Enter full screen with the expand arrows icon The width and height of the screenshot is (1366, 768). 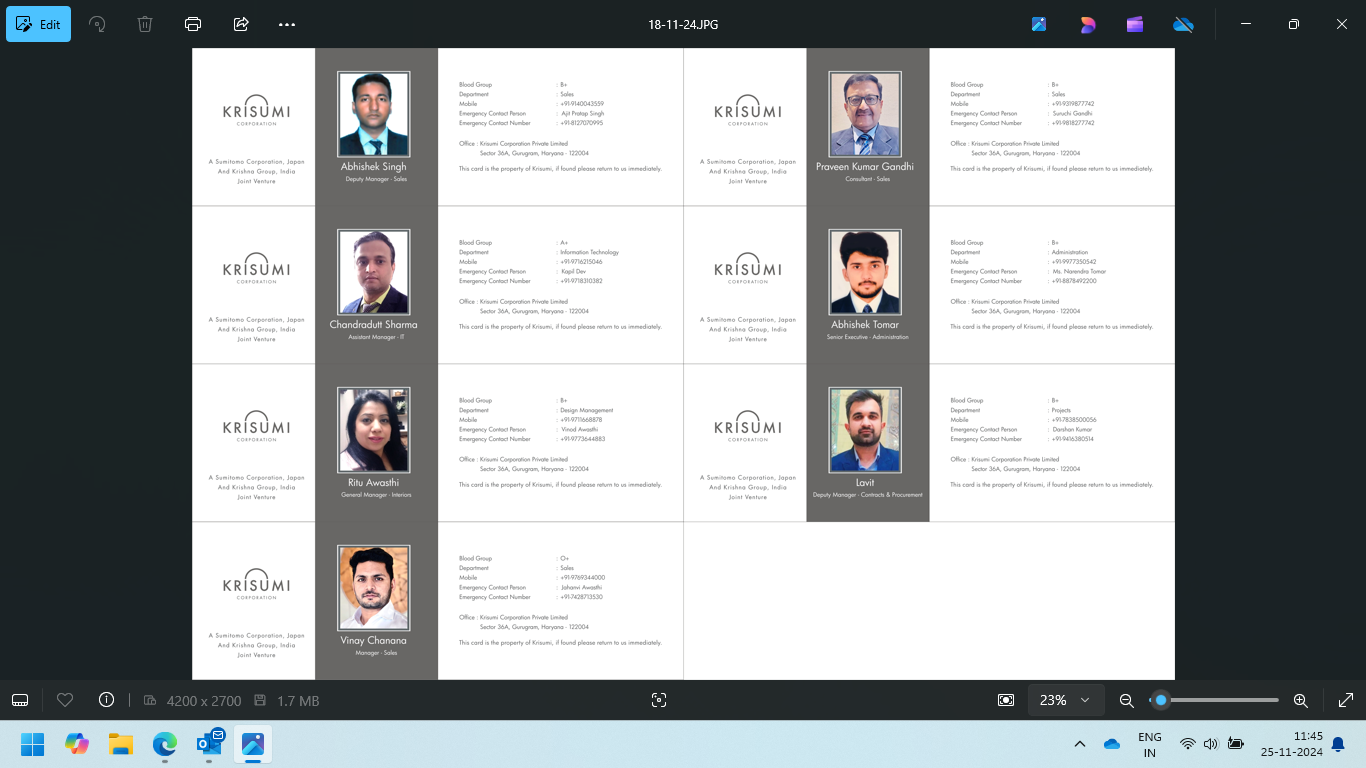click(x=1346, y=700)
